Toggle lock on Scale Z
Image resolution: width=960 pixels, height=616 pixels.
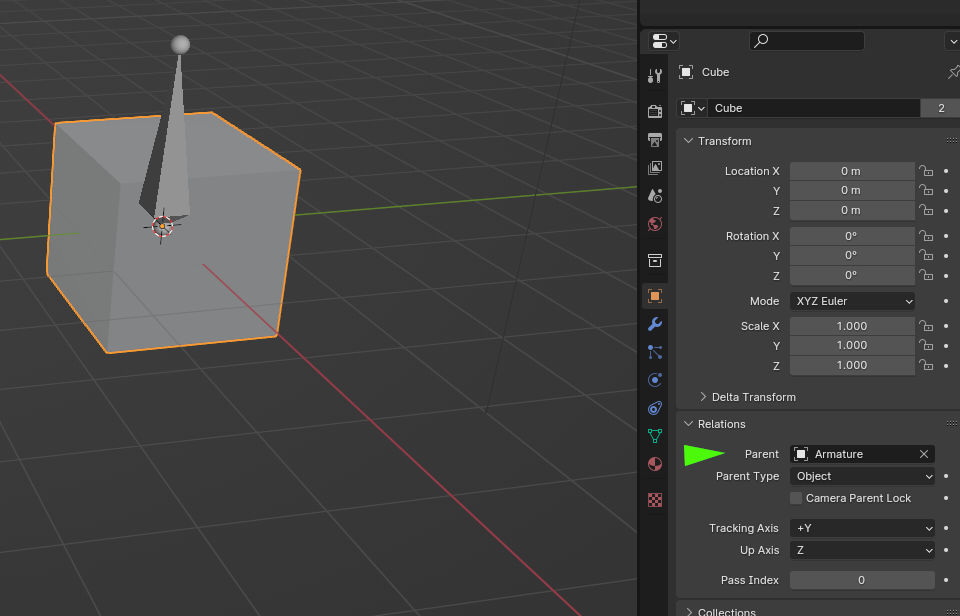tap(926, 365)
